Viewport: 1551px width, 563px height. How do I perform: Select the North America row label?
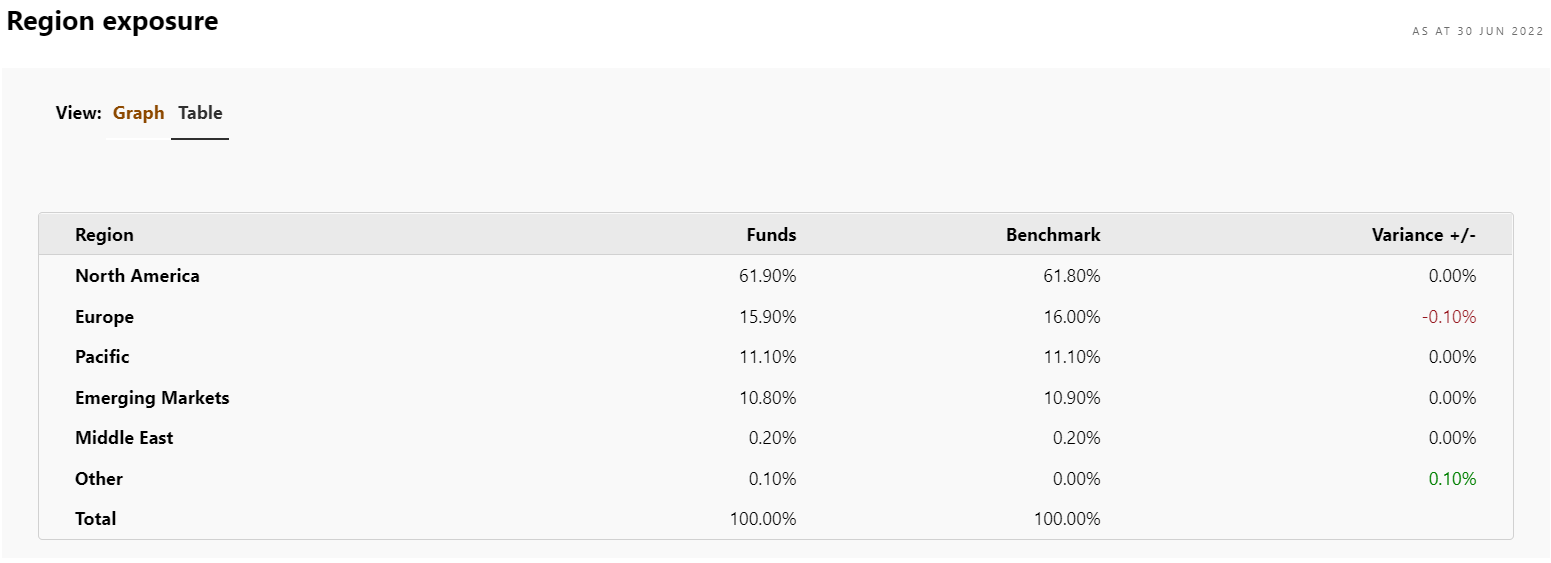tap(137, 276)
